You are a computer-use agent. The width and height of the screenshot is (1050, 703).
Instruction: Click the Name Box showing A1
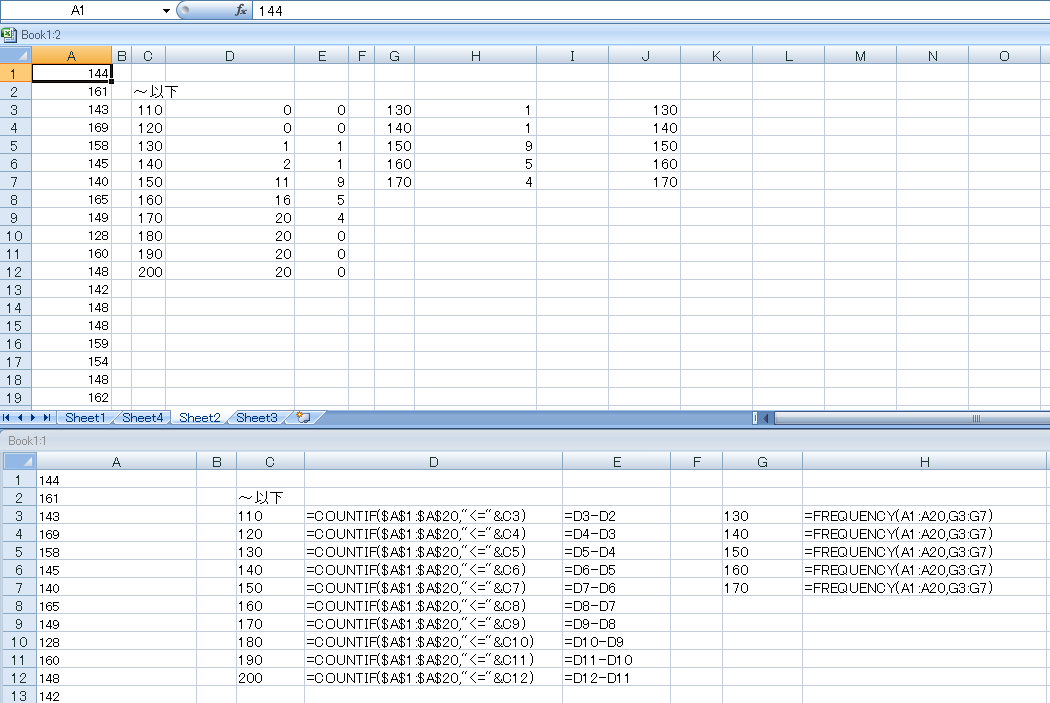tap(80, 10)
